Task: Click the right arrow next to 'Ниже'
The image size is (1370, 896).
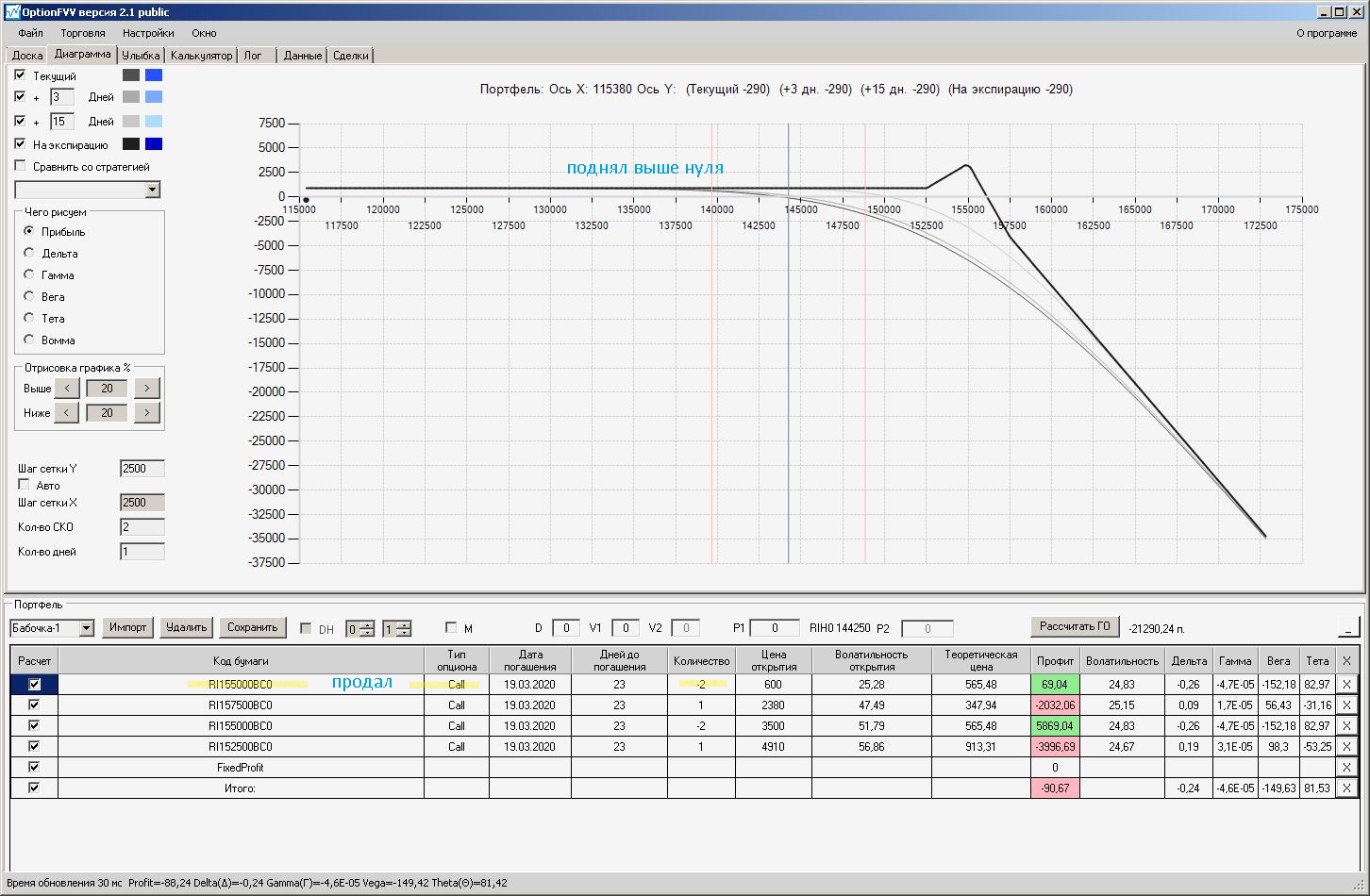Action: tap(146, 412)
